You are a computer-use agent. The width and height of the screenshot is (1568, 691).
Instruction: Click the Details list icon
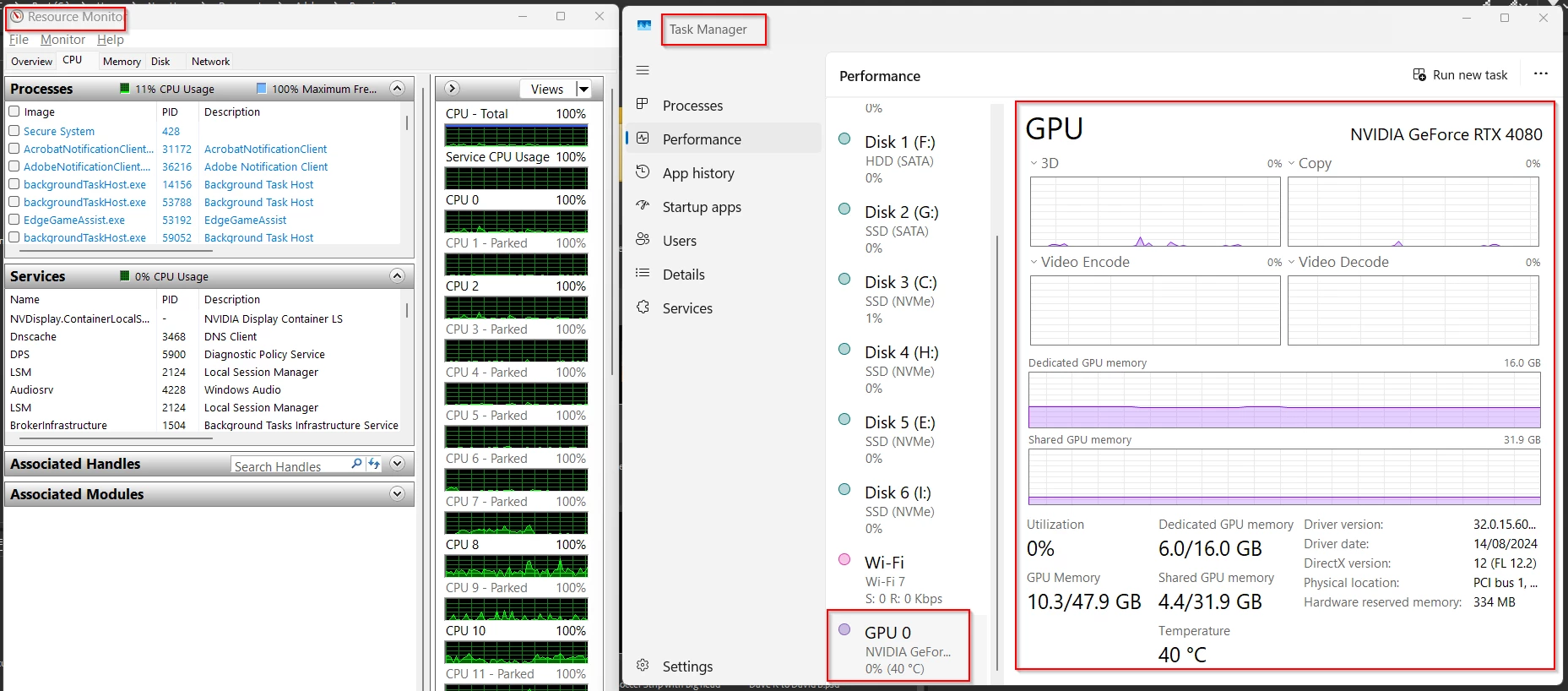643,273
